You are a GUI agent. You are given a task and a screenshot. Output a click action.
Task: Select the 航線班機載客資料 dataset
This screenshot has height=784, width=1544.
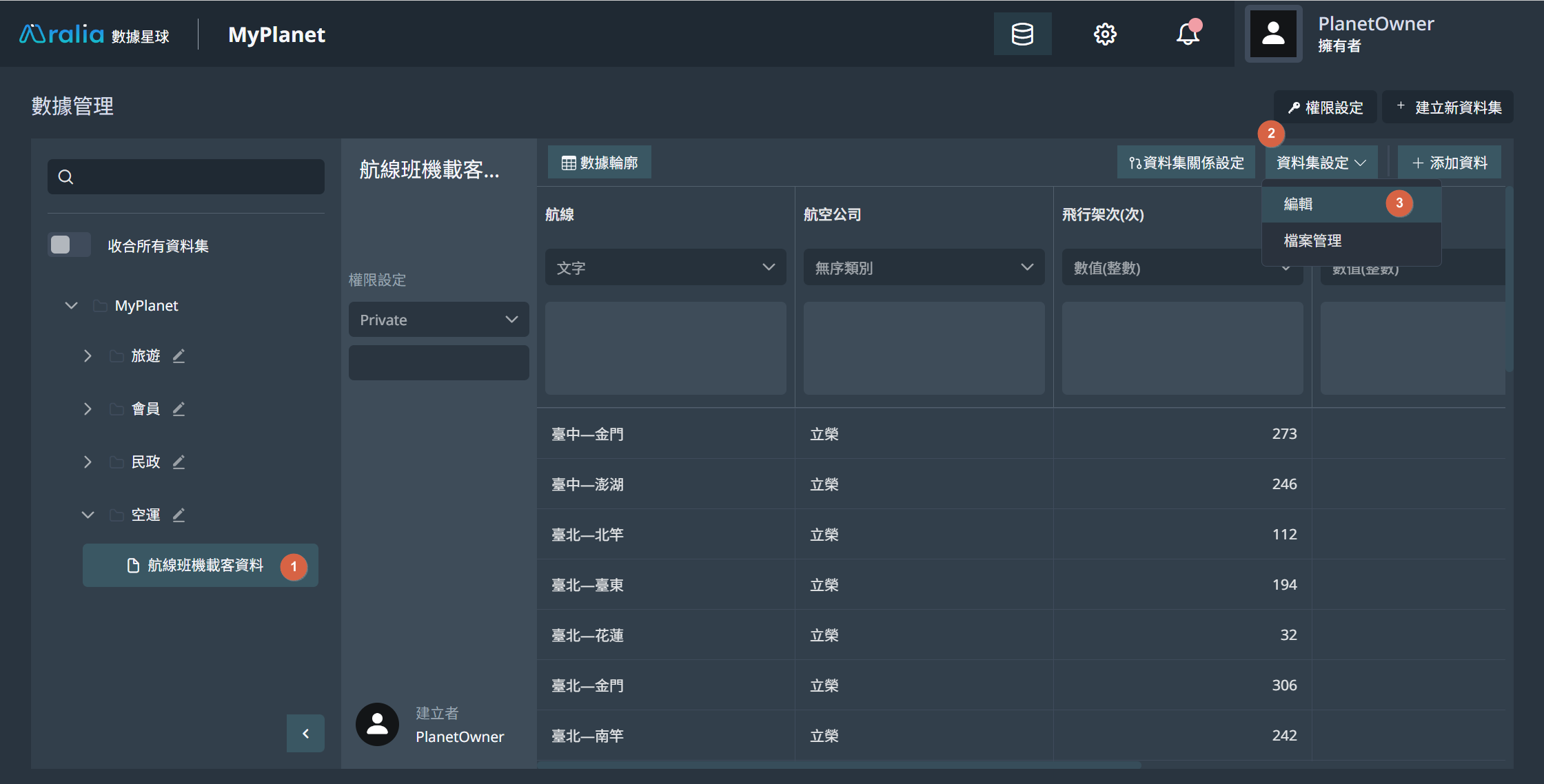[200, 566]
